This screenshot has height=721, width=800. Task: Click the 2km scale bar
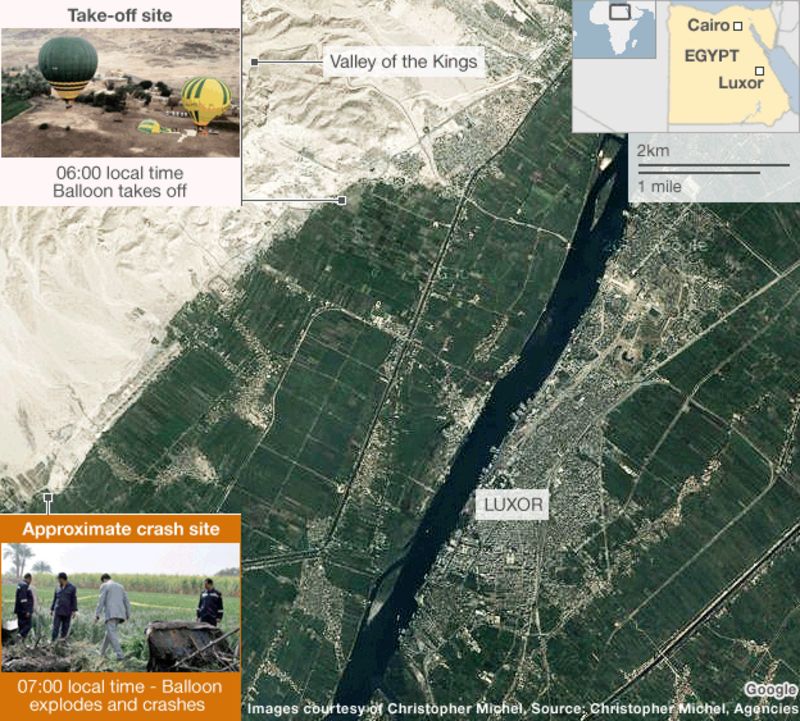pyautogui.click(x=712, y=165)
